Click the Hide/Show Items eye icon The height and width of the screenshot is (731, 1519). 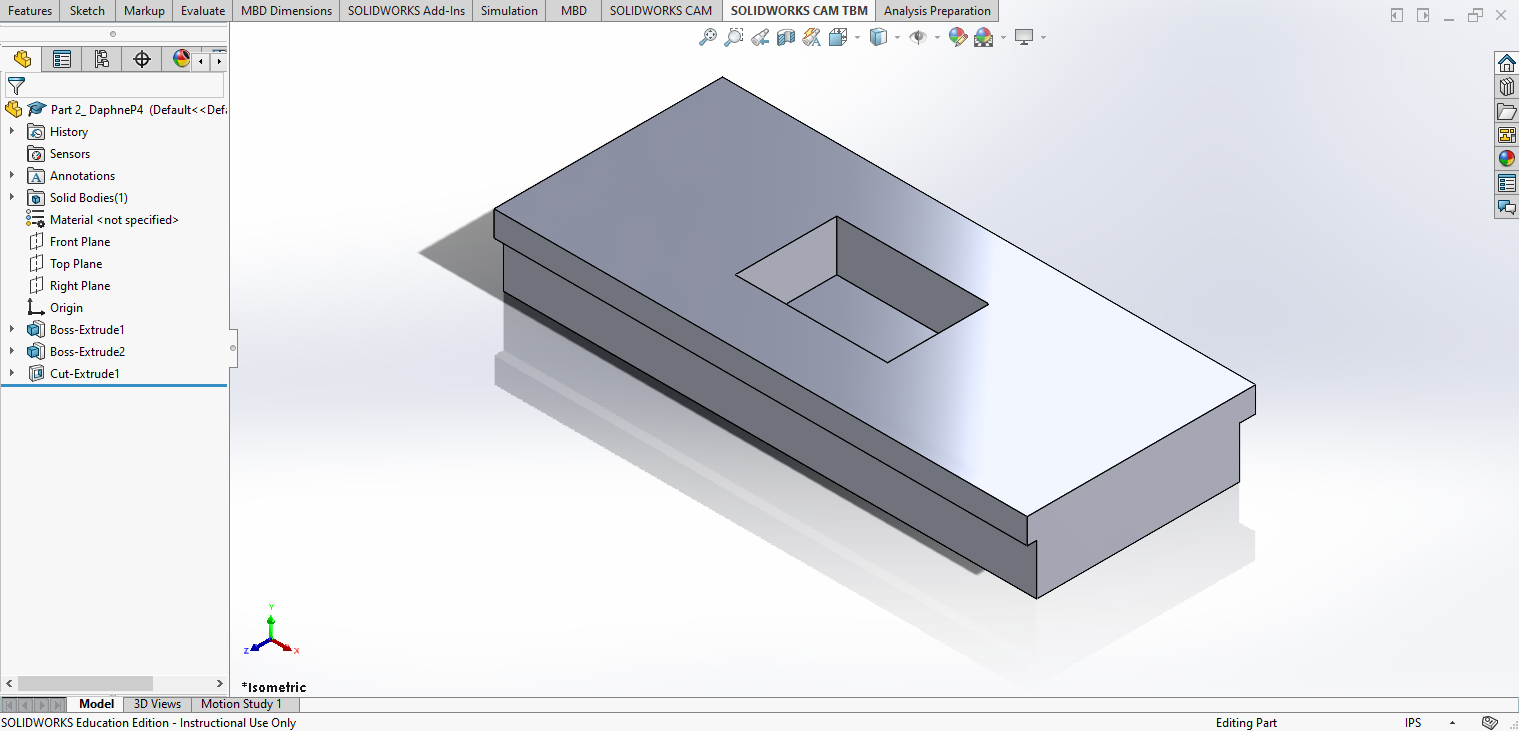point(919,37)
